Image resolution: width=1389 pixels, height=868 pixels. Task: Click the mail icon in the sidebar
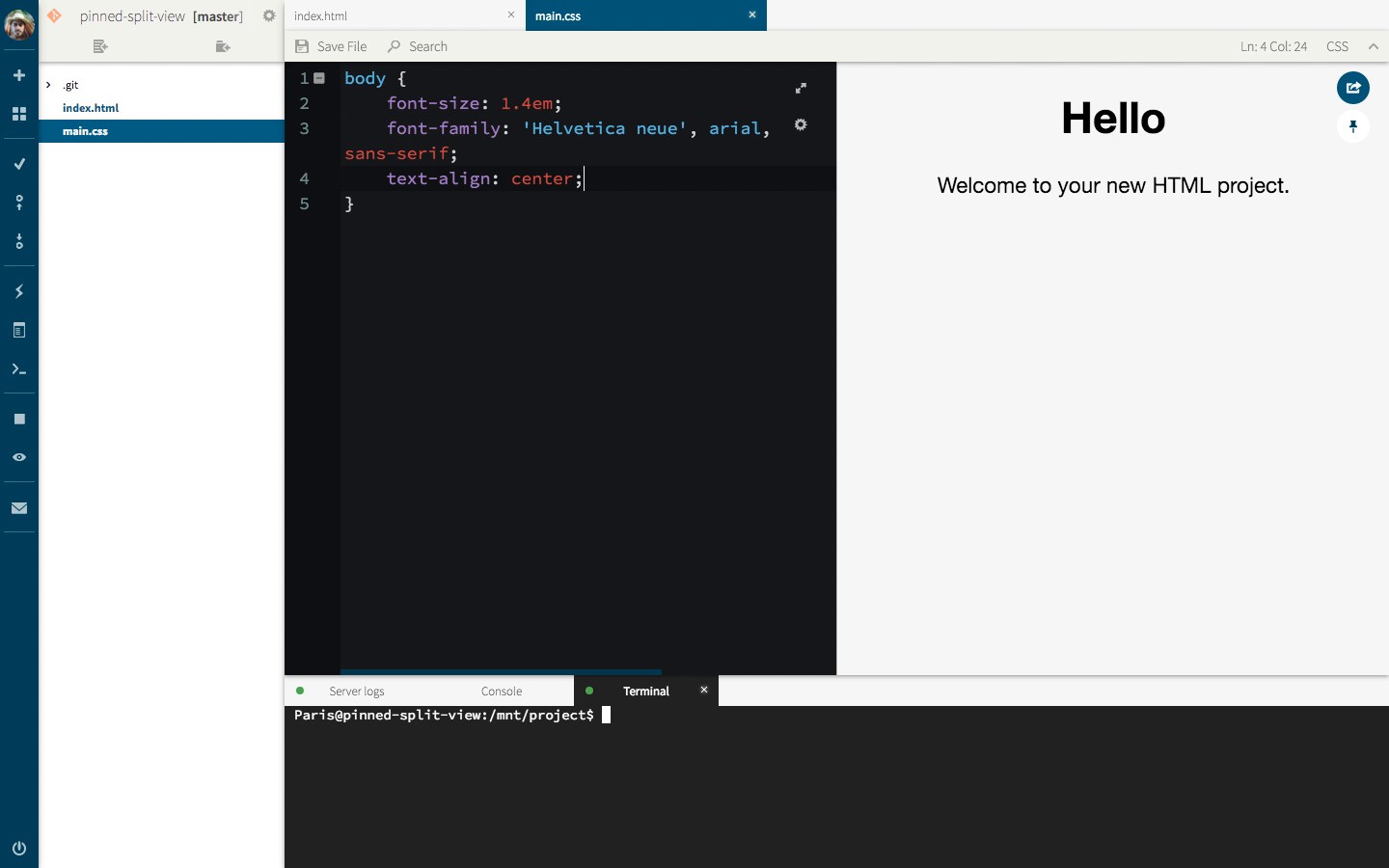(x=19, y=507)
